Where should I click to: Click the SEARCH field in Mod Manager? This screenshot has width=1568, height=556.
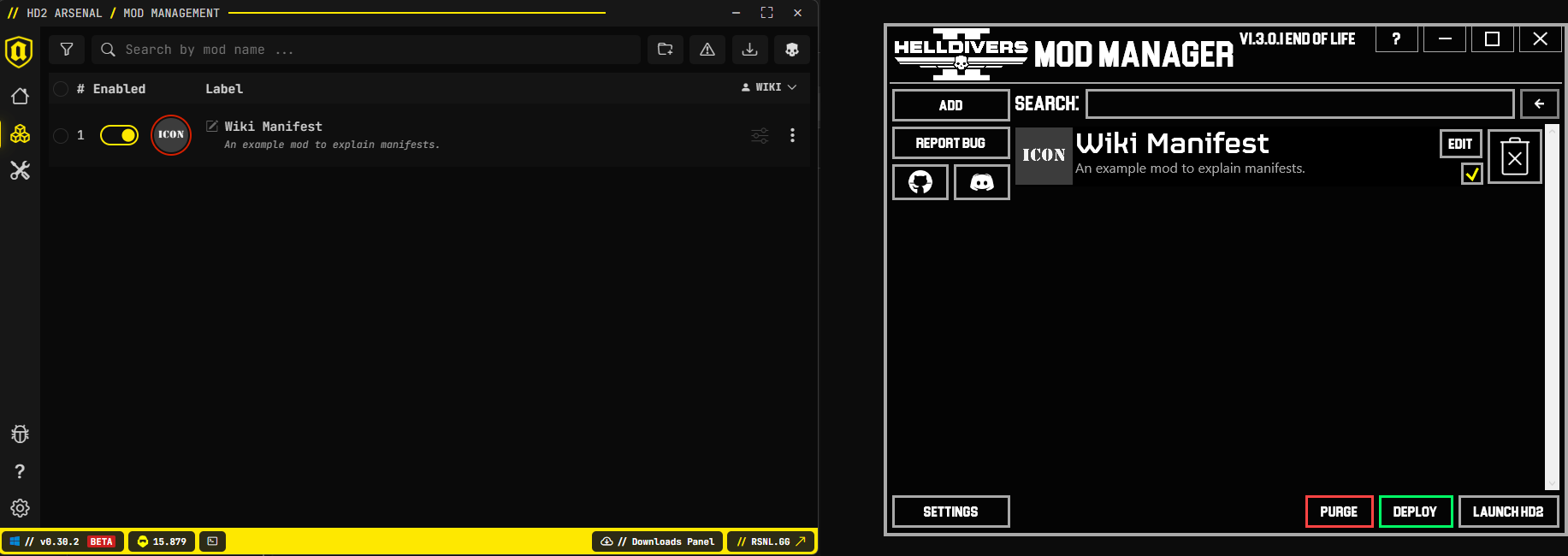(x=1299, y=104)
